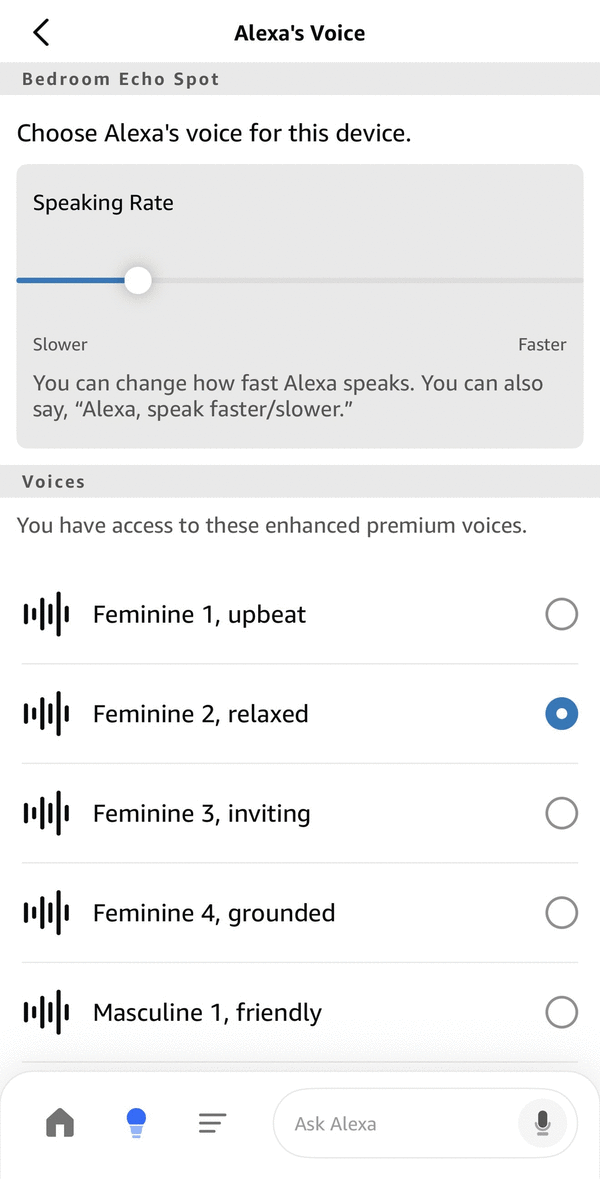Tap the lightbulb Devices icon

[x=135, y=1123]
